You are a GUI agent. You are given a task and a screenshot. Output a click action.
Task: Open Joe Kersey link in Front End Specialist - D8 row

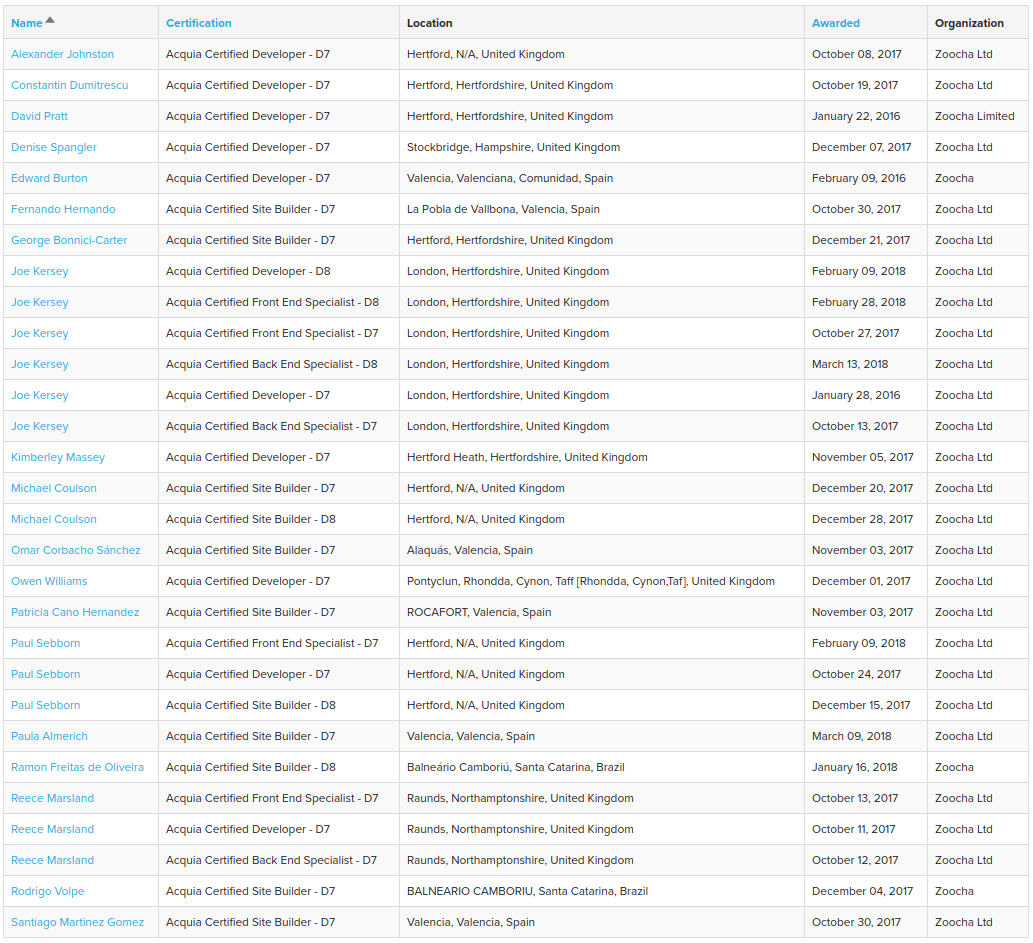tap(40, 302)
